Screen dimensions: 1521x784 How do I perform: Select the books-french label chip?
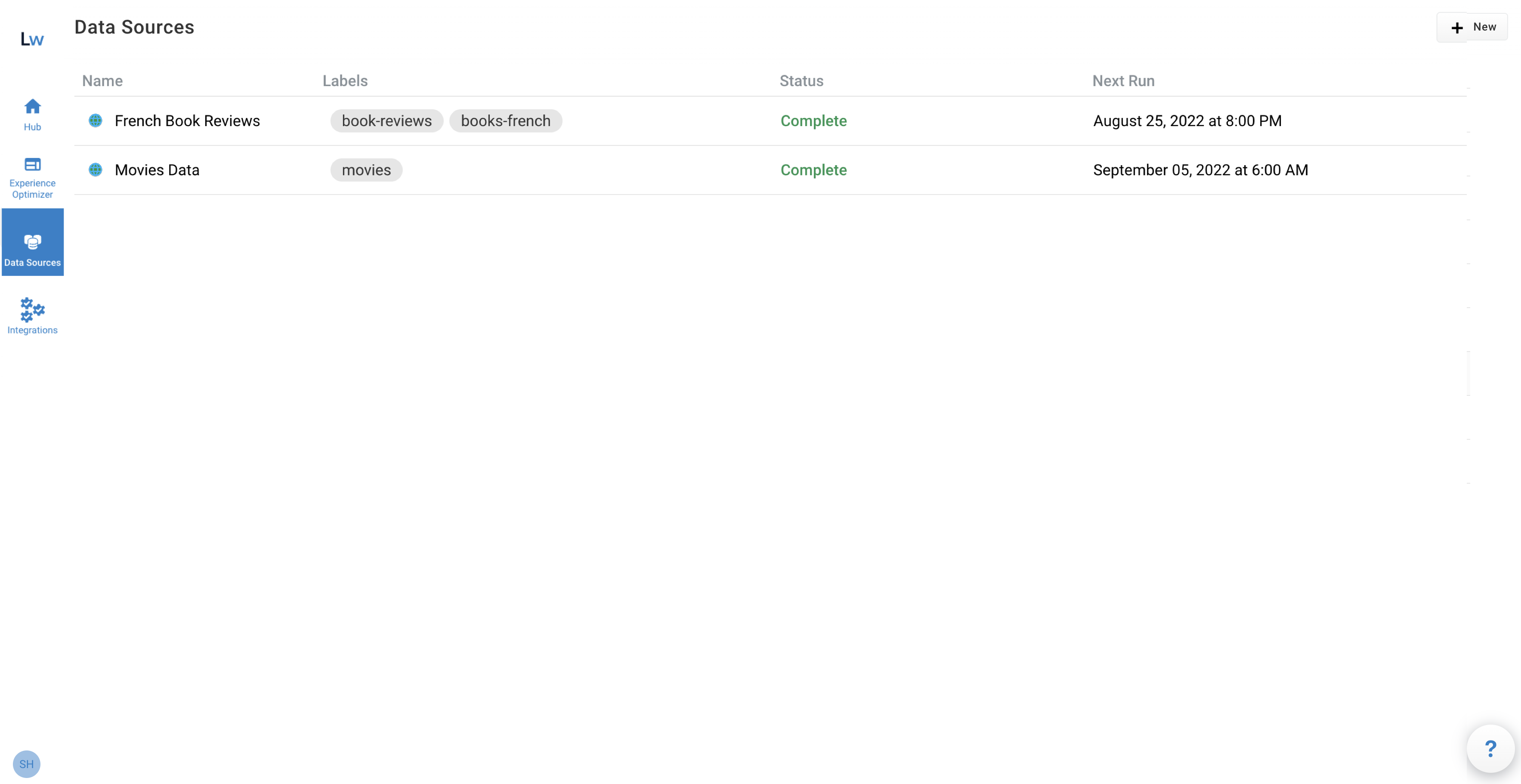pyautogui.click(x=505, y=120)
